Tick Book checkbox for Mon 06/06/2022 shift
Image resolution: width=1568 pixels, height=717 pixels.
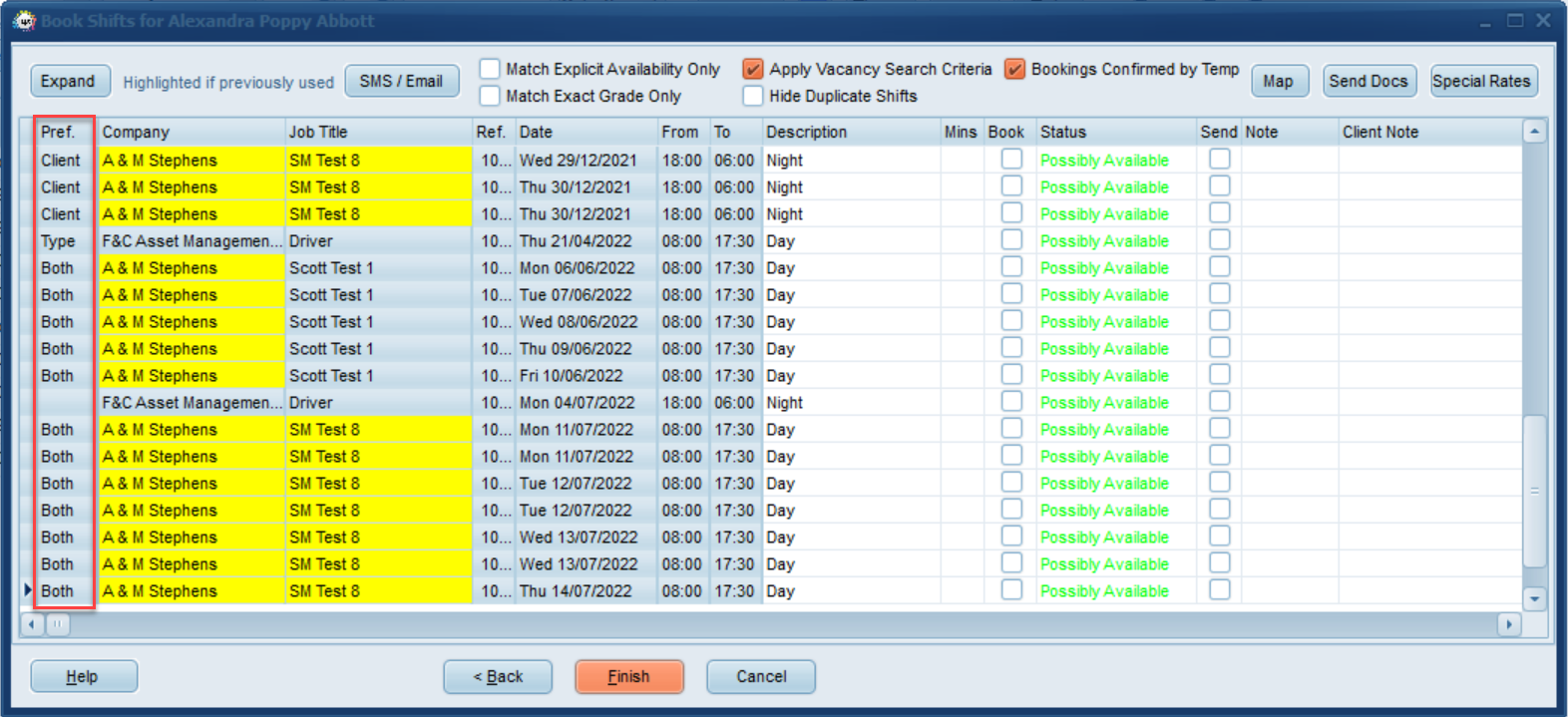tap(1011, 267)
